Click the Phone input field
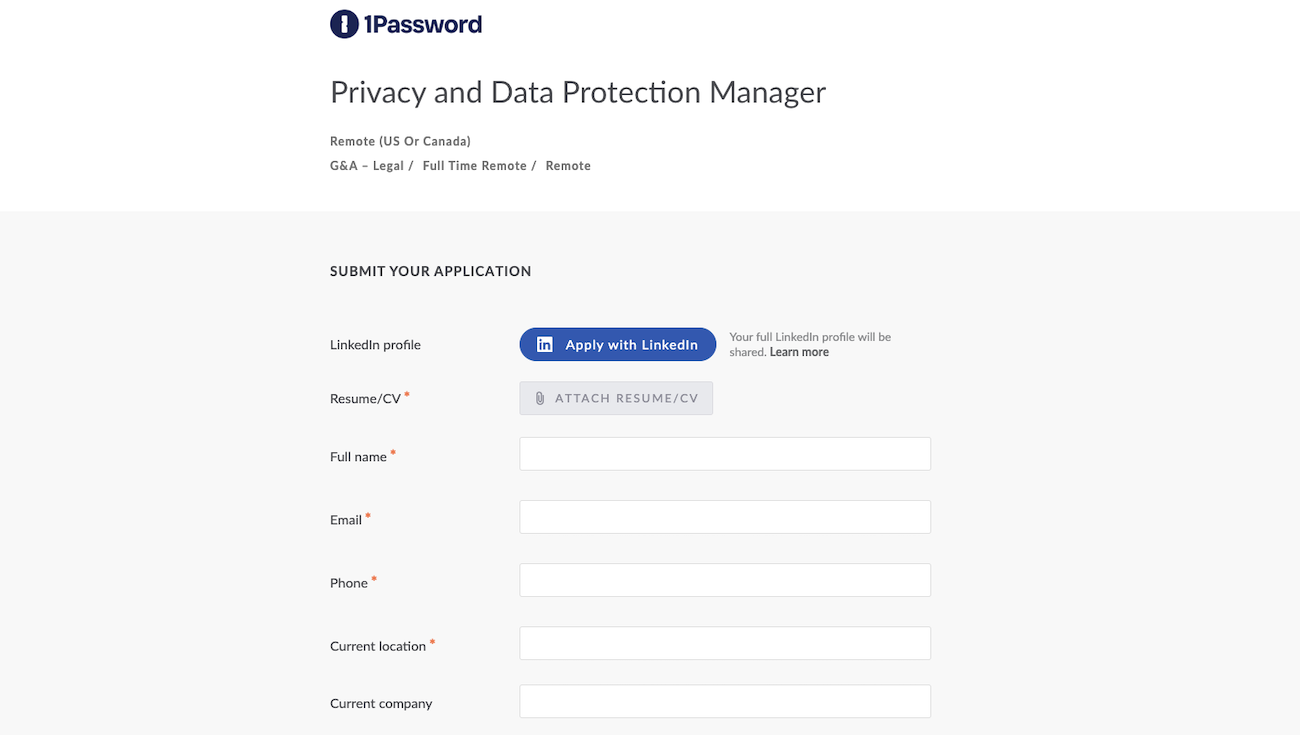 coord(724,579)
